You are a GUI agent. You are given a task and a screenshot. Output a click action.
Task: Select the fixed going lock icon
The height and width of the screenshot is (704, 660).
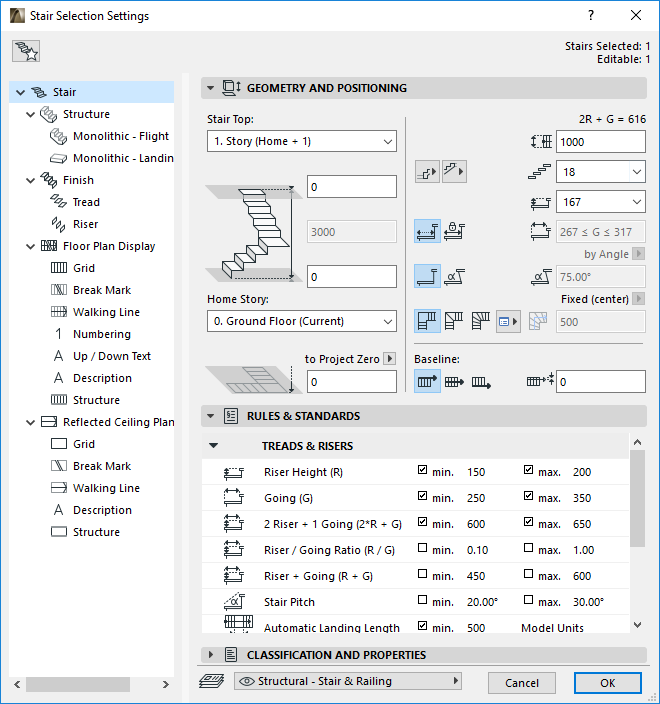tap(454, 232)
